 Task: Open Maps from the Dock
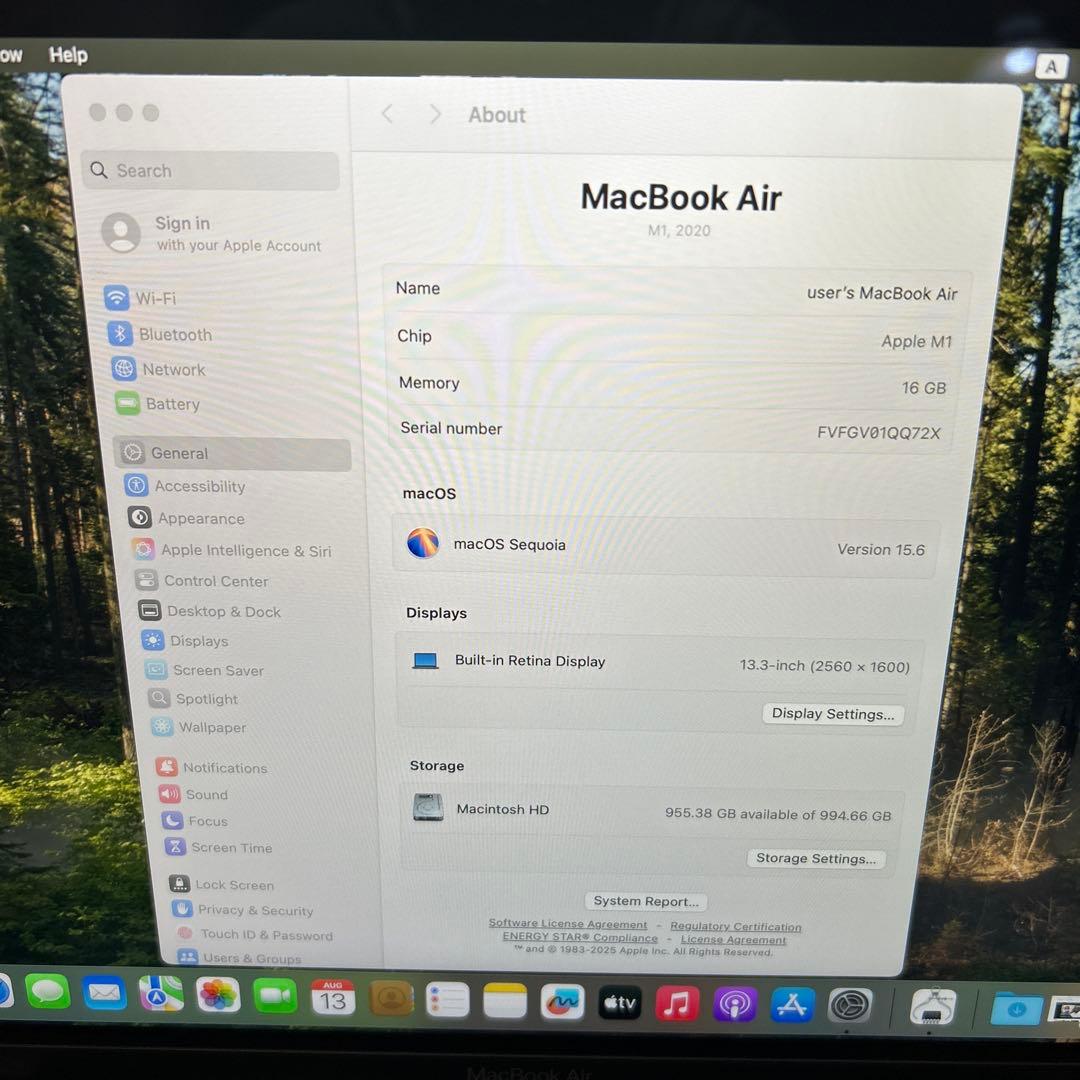[161, 995]
